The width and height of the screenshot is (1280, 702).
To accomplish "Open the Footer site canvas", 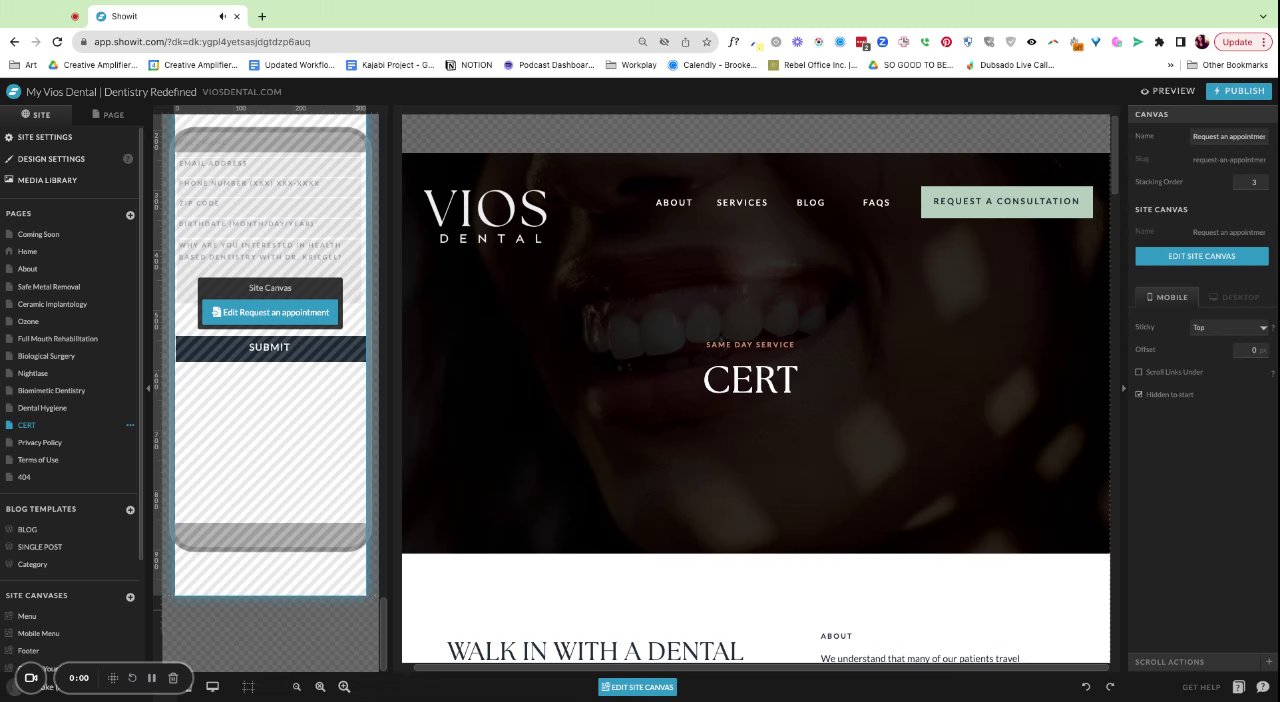I will (28, 650).
